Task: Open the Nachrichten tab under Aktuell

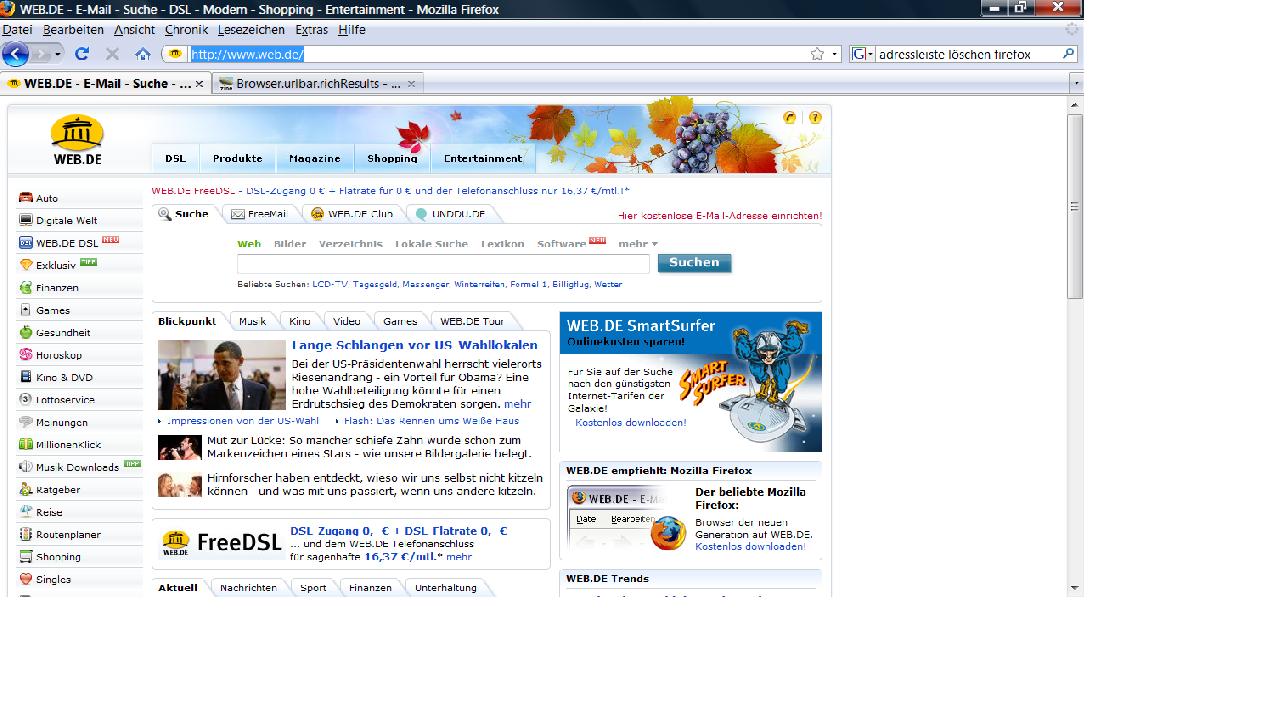Action: (x=248, y=588)
